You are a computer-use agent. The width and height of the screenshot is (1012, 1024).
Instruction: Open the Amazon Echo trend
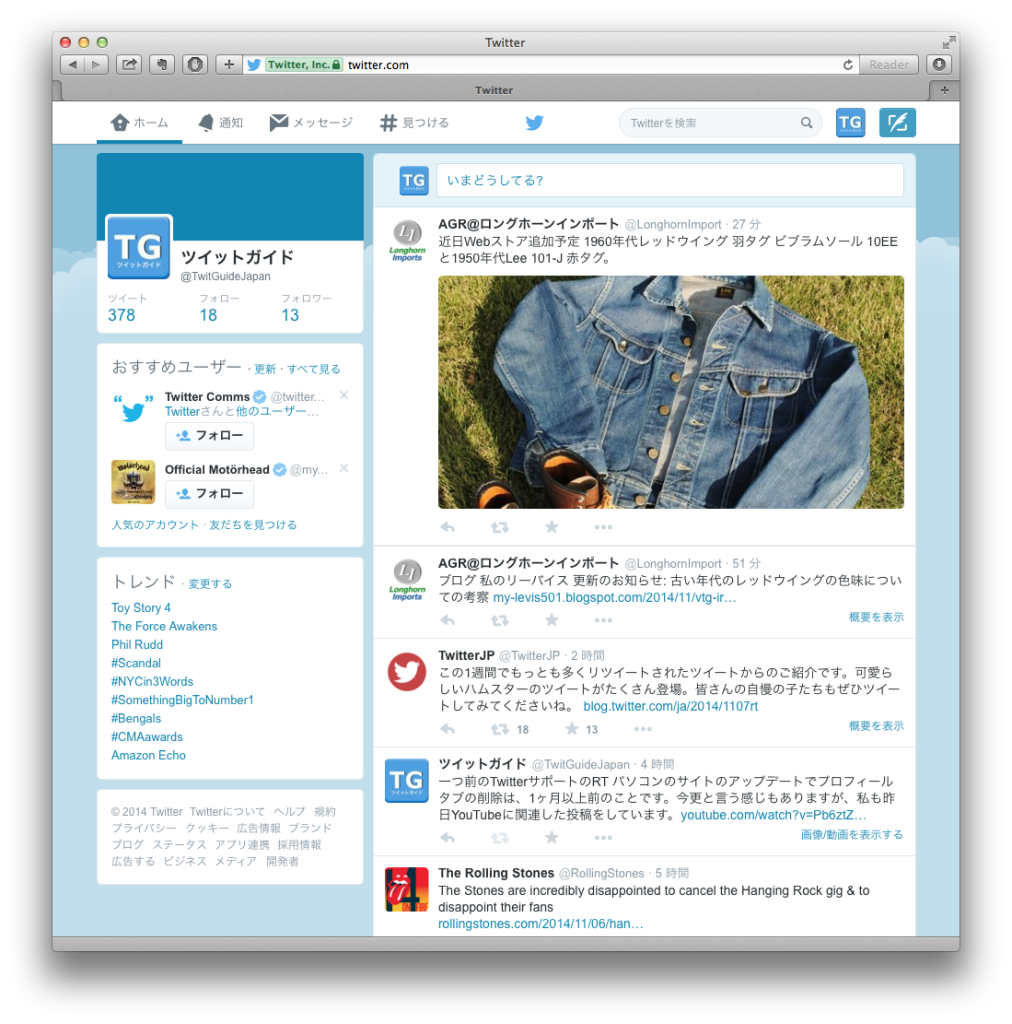pos(148,756)
